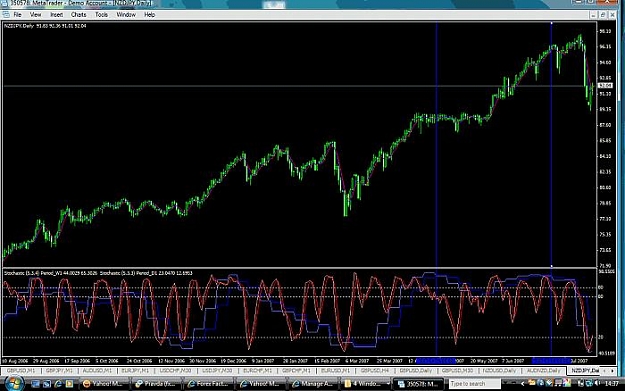Switch to the USDJPY,M30 chart tab
The width and height of the screenshot is (625, 391).
pos(217,371)
